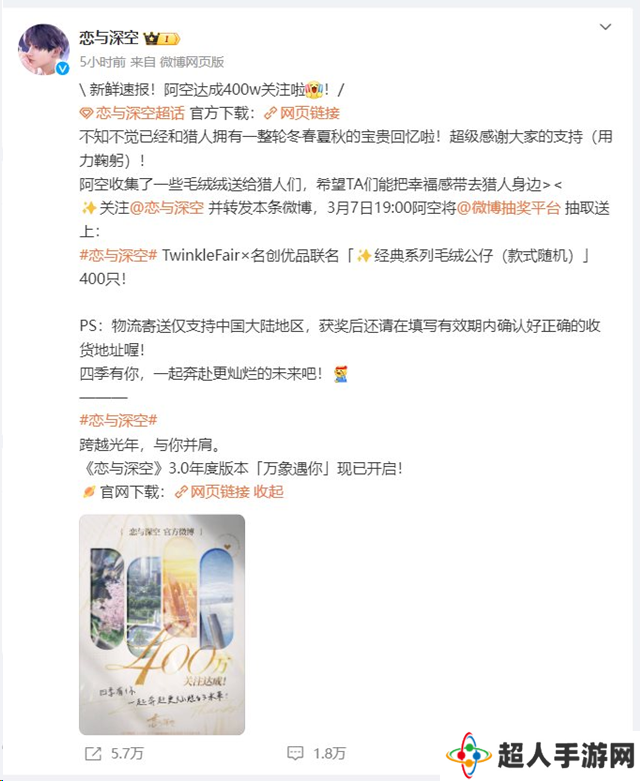Viewport: 640px width, 781px height.
Task: Open the 恋与深空超话 super topic link
Action: coord(140,113)
